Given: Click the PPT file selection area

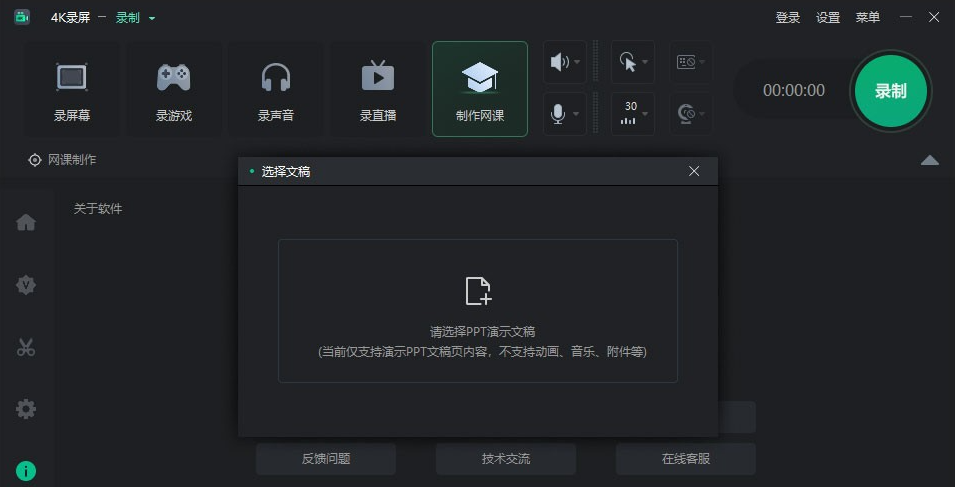Looking at the screenshot, I should click(x=478, y=310).
